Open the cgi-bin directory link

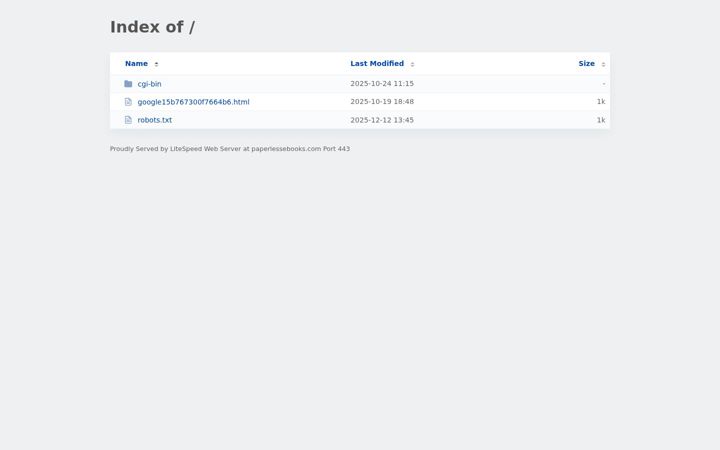149,84
